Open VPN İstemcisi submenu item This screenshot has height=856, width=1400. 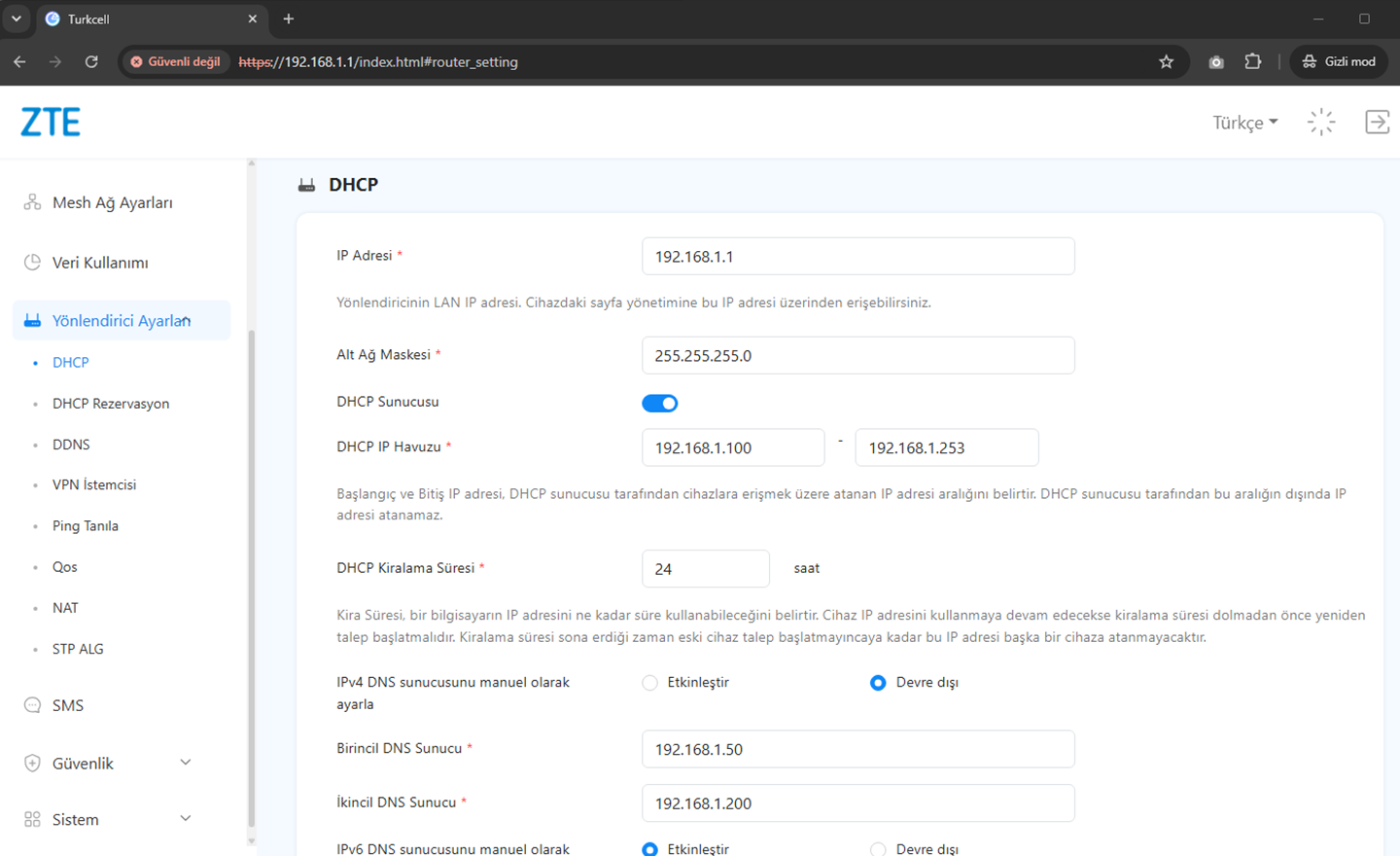coord(94,484)
